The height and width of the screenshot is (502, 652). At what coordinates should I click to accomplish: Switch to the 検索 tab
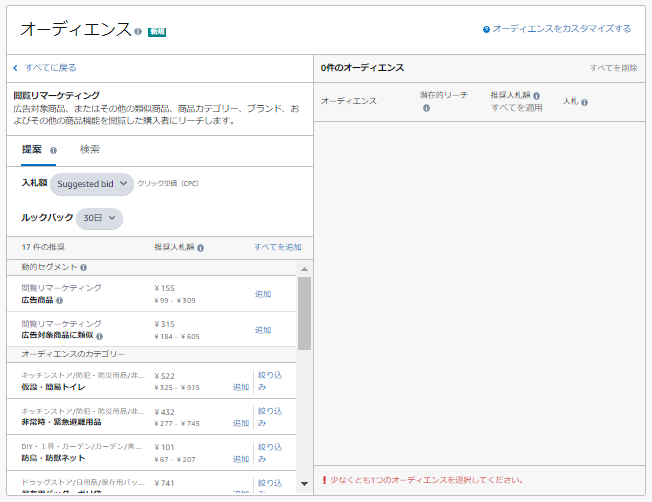click(x=90, y=149)
